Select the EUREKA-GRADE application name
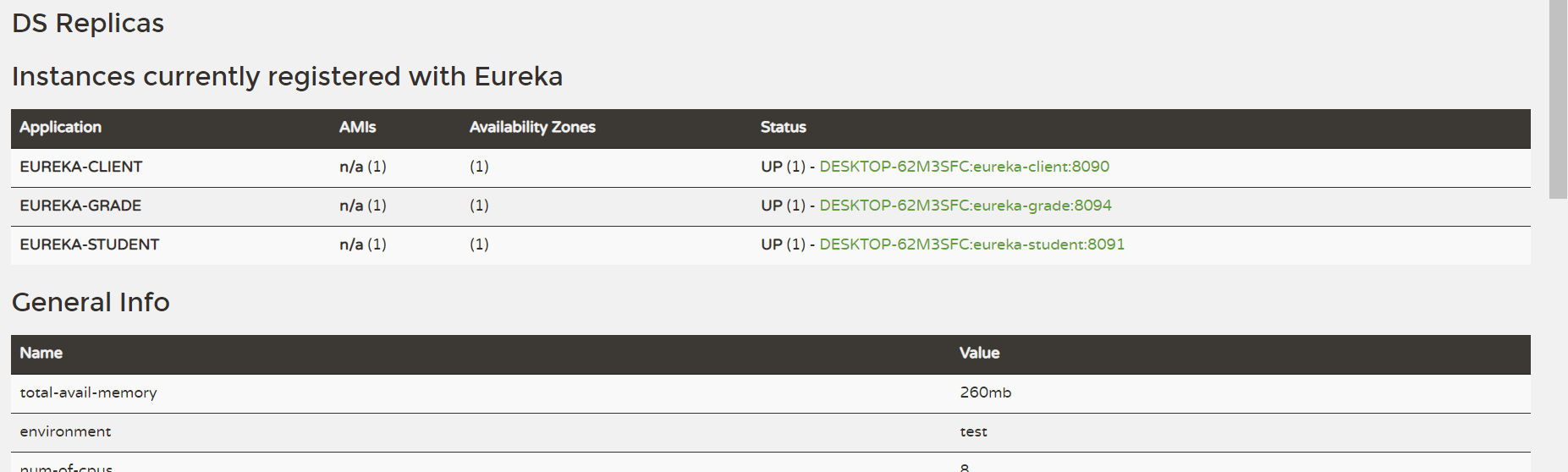The height and width of the screenshot is (472, 1568). [x=80, y=206]
